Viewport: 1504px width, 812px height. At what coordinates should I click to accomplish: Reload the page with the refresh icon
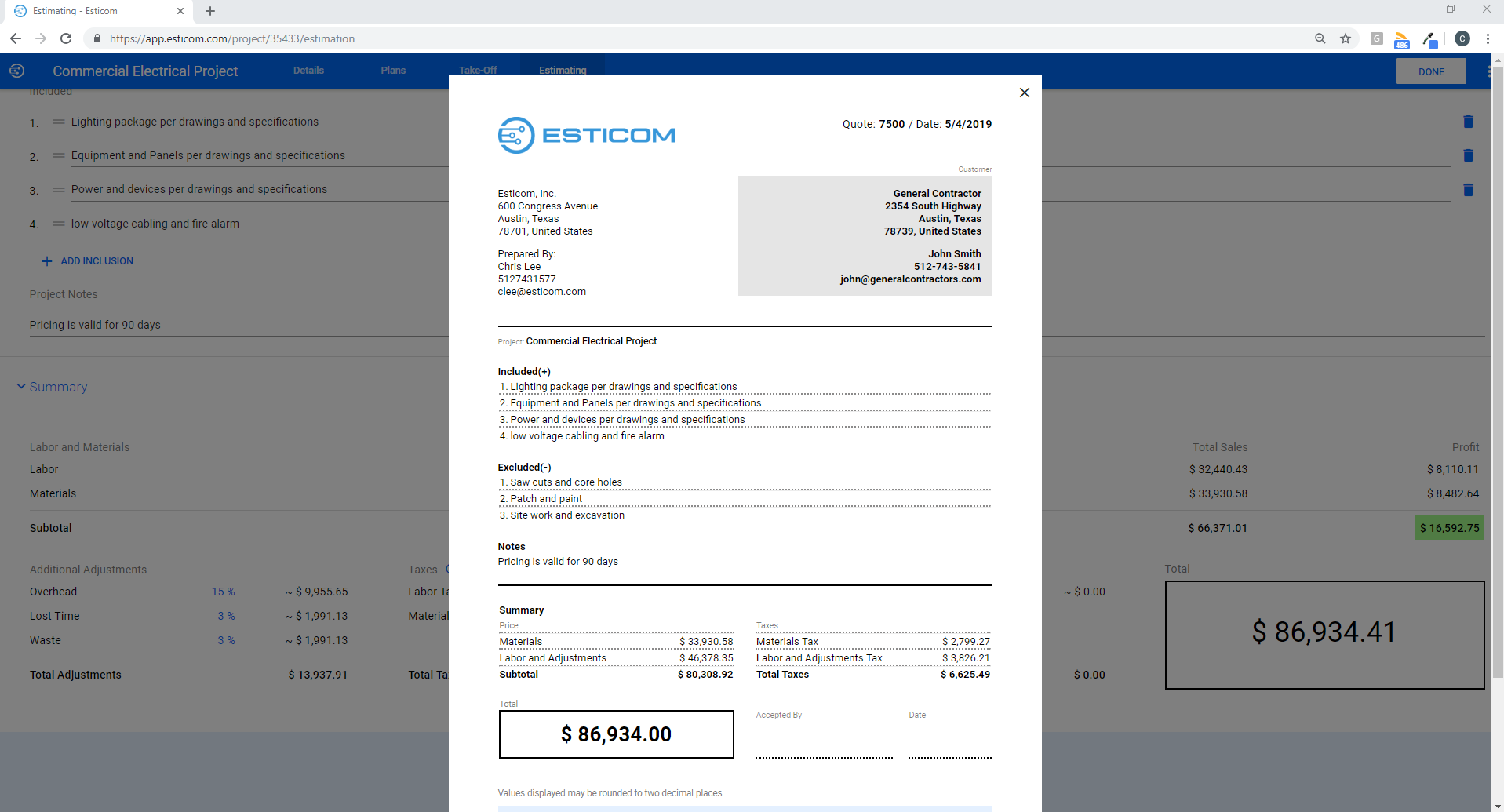(x=66, y=38)
